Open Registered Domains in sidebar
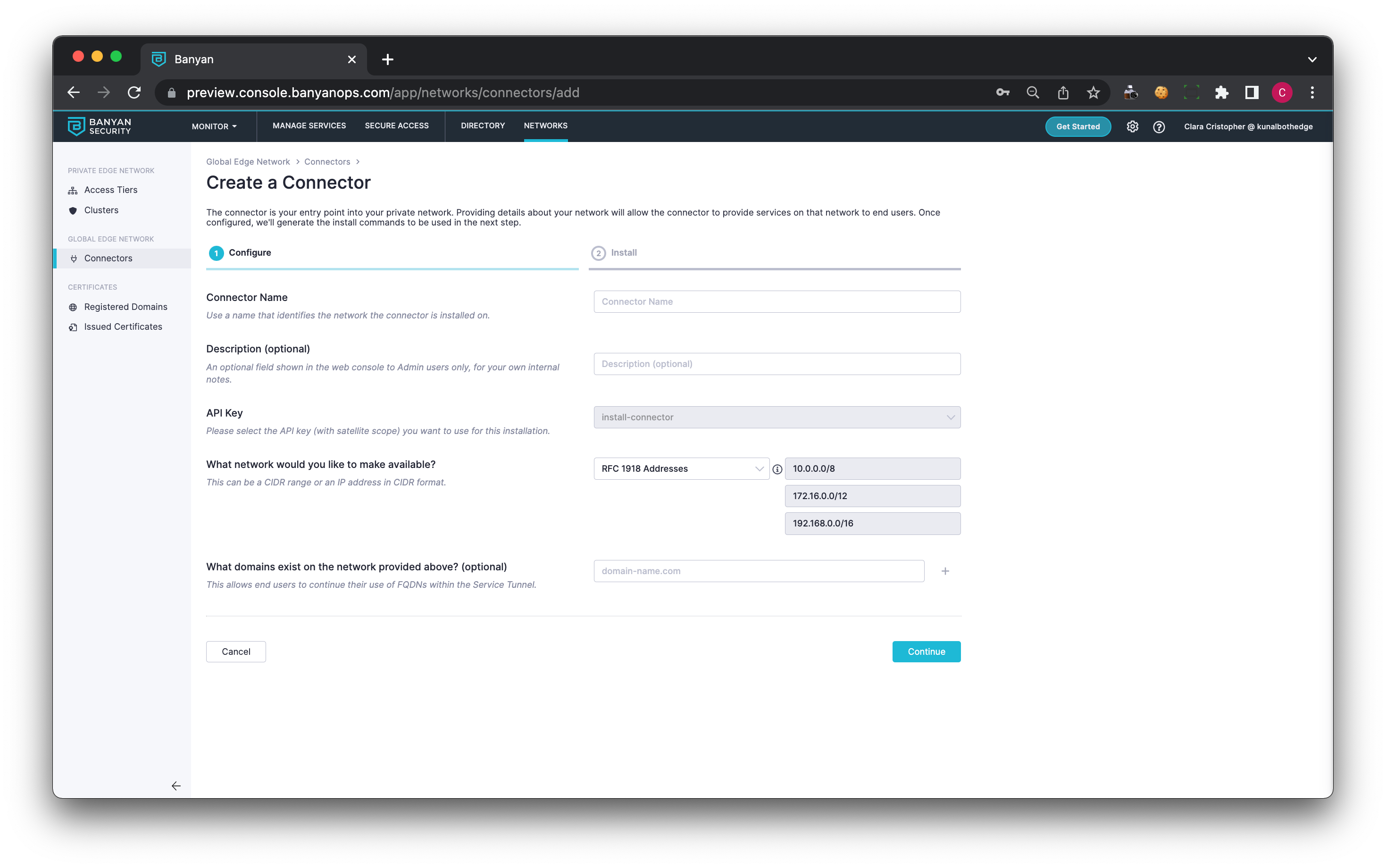Viewport: 1386px width, 868px height. click(x=125, y=307)
